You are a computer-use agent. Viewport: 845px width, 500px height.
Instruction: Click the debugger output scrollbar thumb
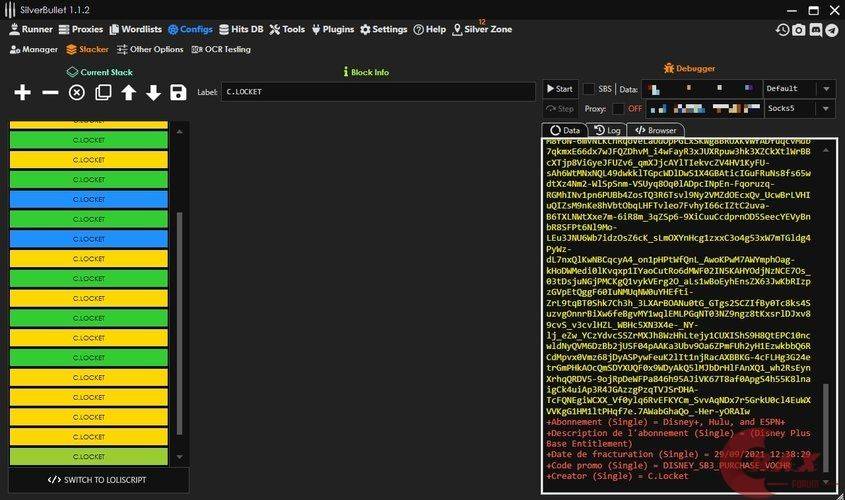(x=826, y=427)
